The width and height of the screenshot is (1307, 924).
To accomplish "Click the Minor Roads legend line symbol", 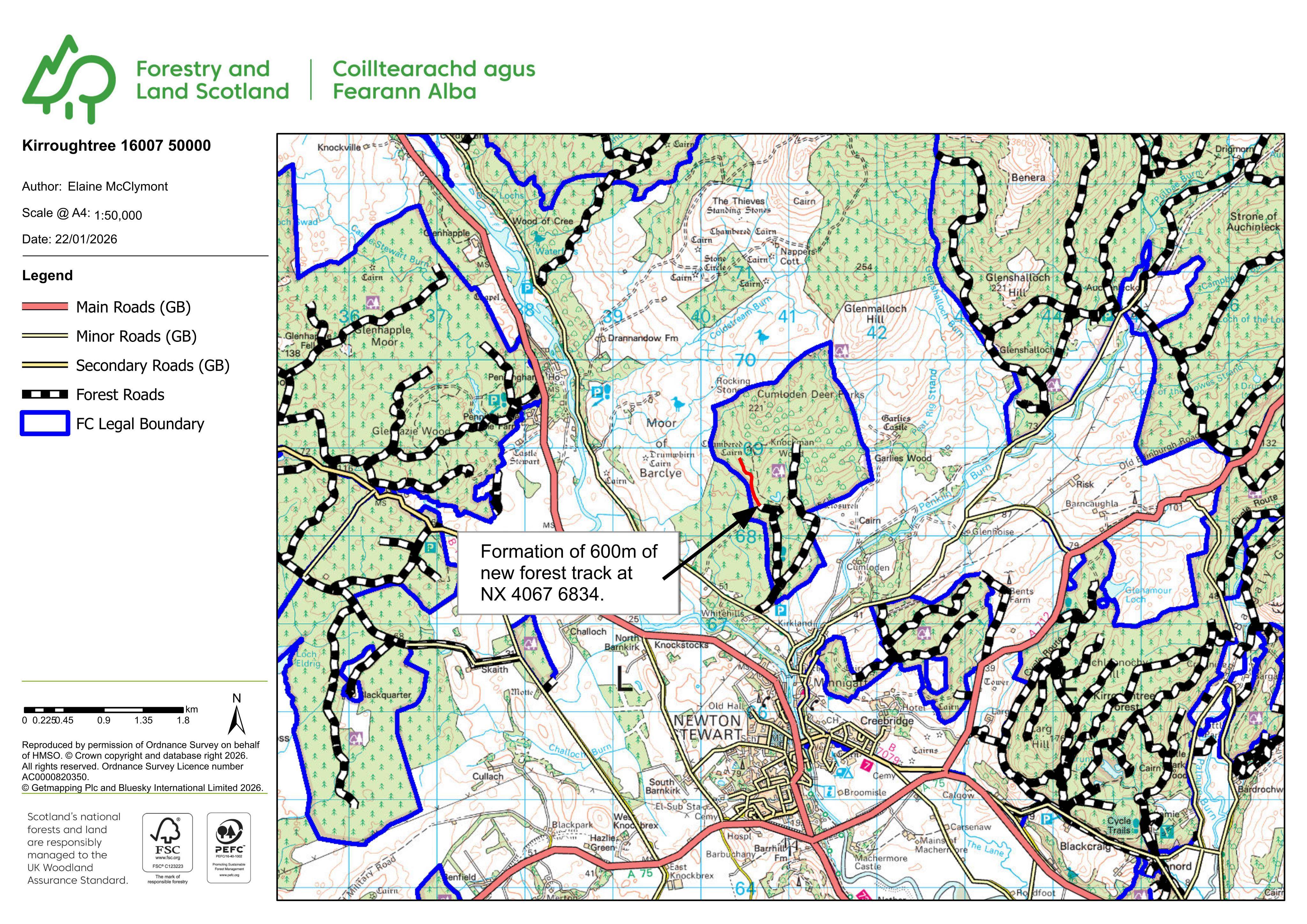I will (44, 336).
